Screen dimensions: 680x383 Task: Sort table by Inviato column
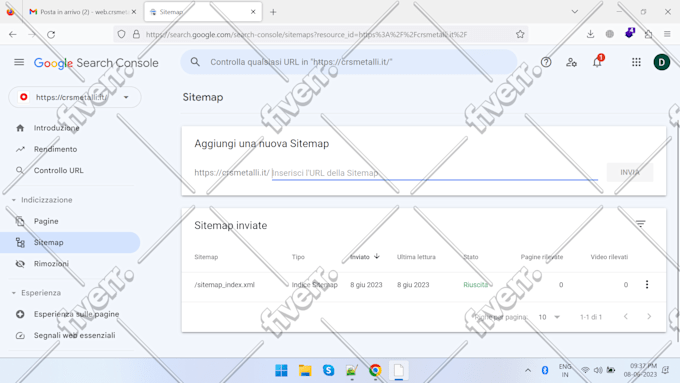pos(365,257)
